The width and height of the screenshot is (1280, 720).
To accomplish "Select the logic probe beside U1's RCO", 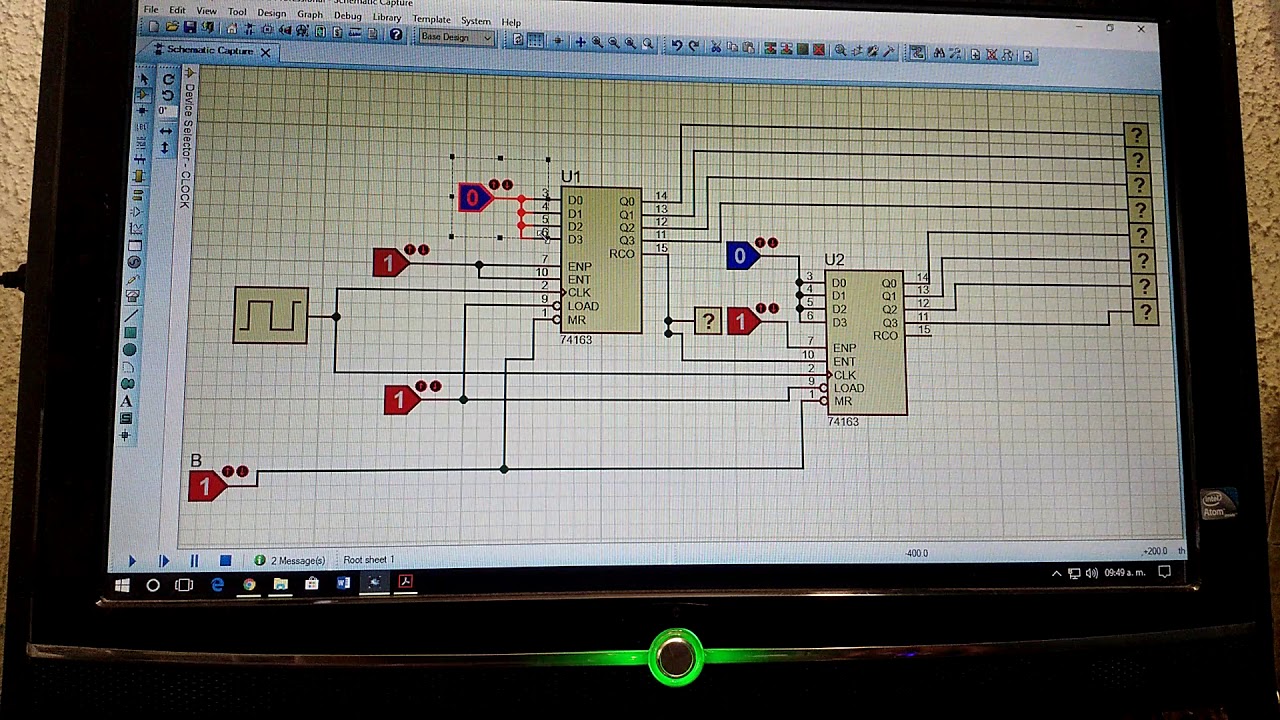I will 709,321.
